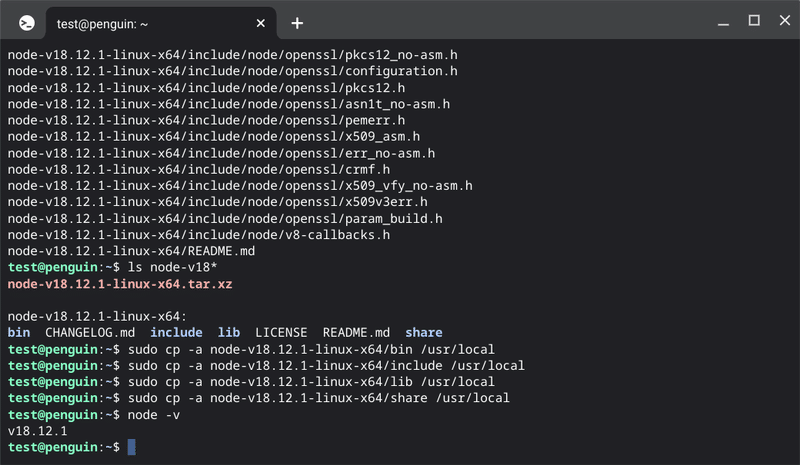Click the sudo cp include /usr/local command

(x=326, y=365)
